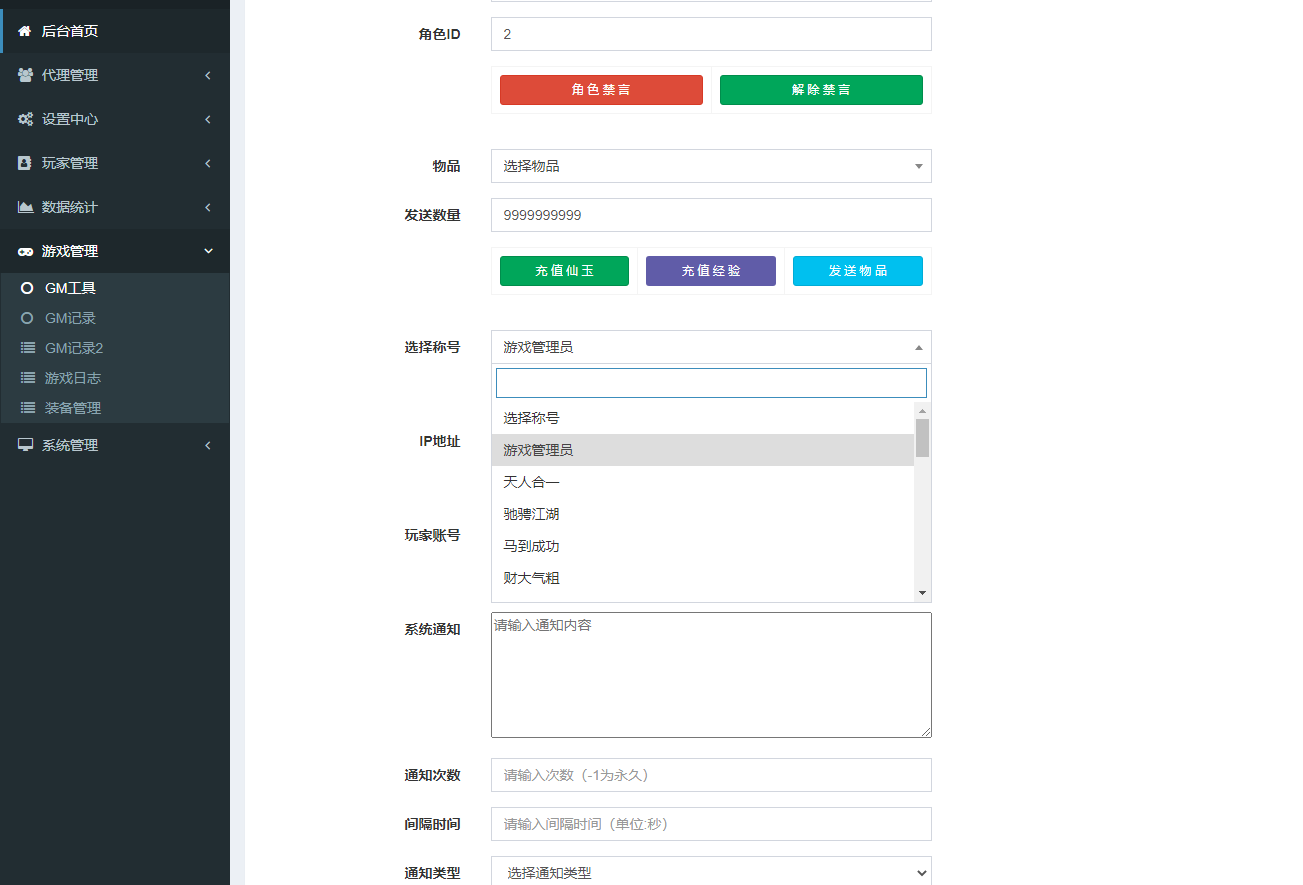Click the users icon for 代理管理
Screen dimensions: 1303x885
25,75
